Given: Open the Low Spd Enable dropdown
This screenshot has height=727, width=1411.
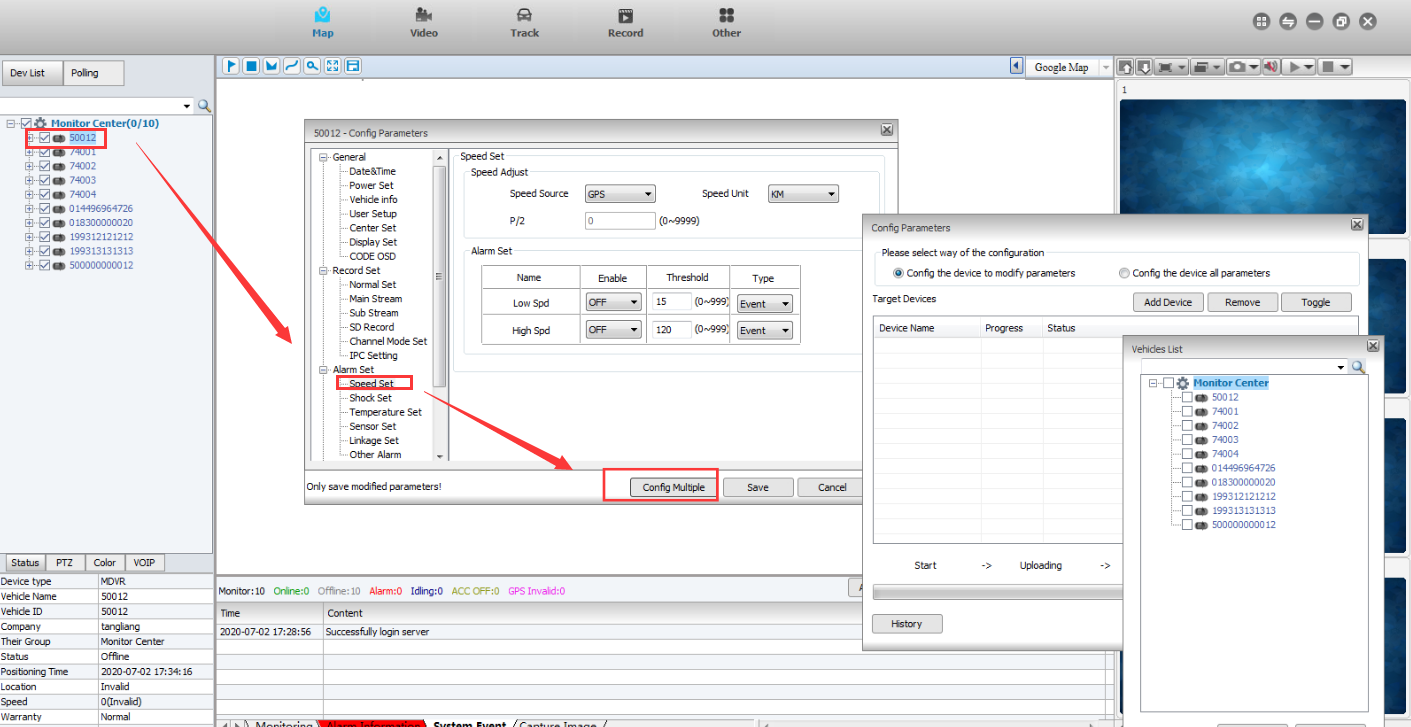Looking at the screenshot, I should (614, 303).
